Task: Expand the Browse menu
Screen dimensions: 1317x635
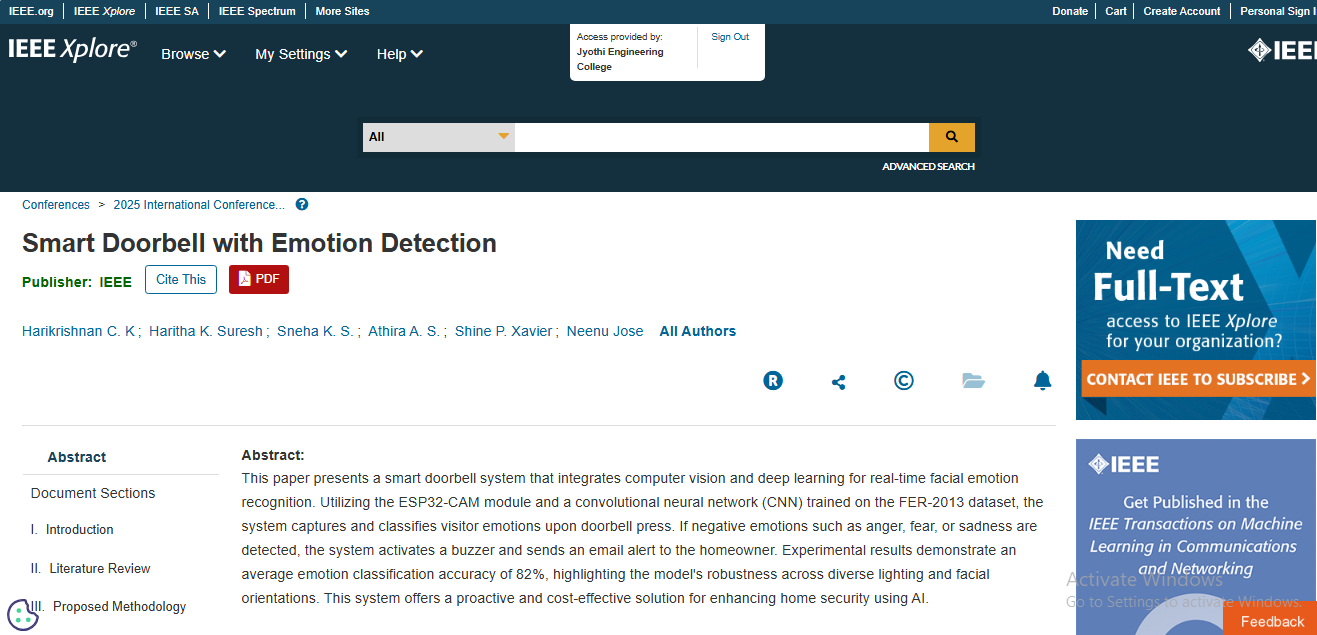Action: tap(193, 54)
